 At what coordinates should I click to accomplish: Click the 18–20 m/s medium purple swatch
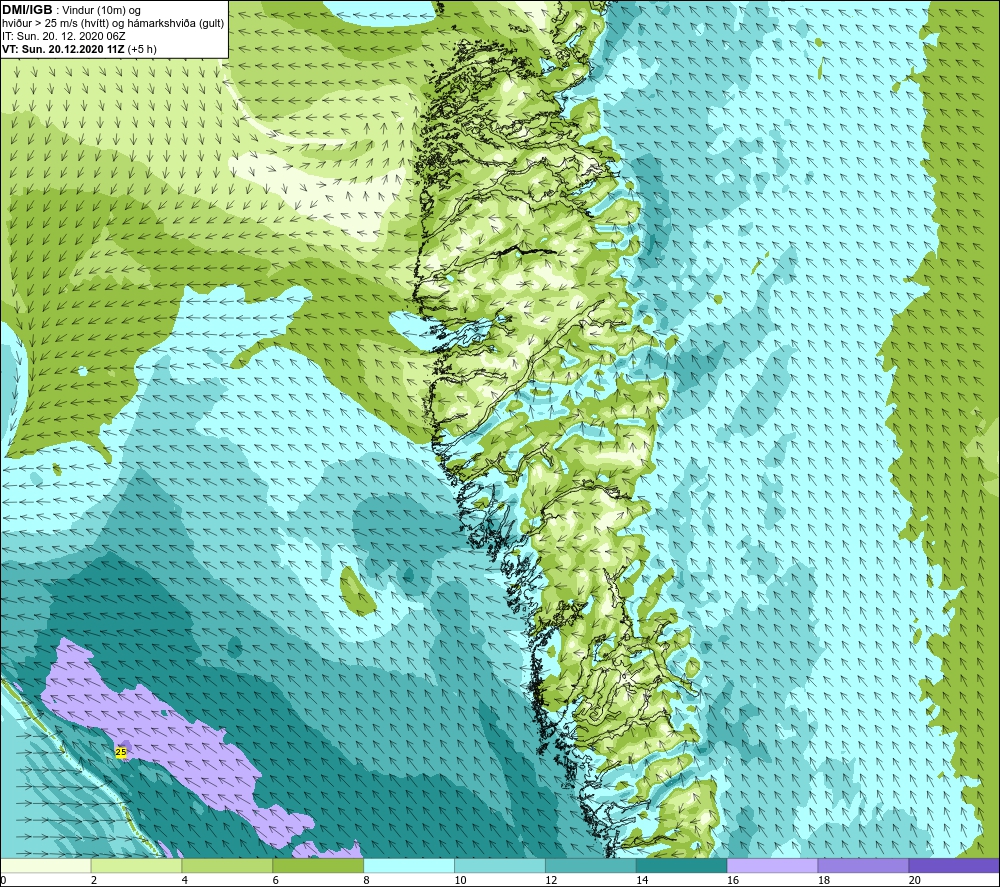click(x=863, y=865)
